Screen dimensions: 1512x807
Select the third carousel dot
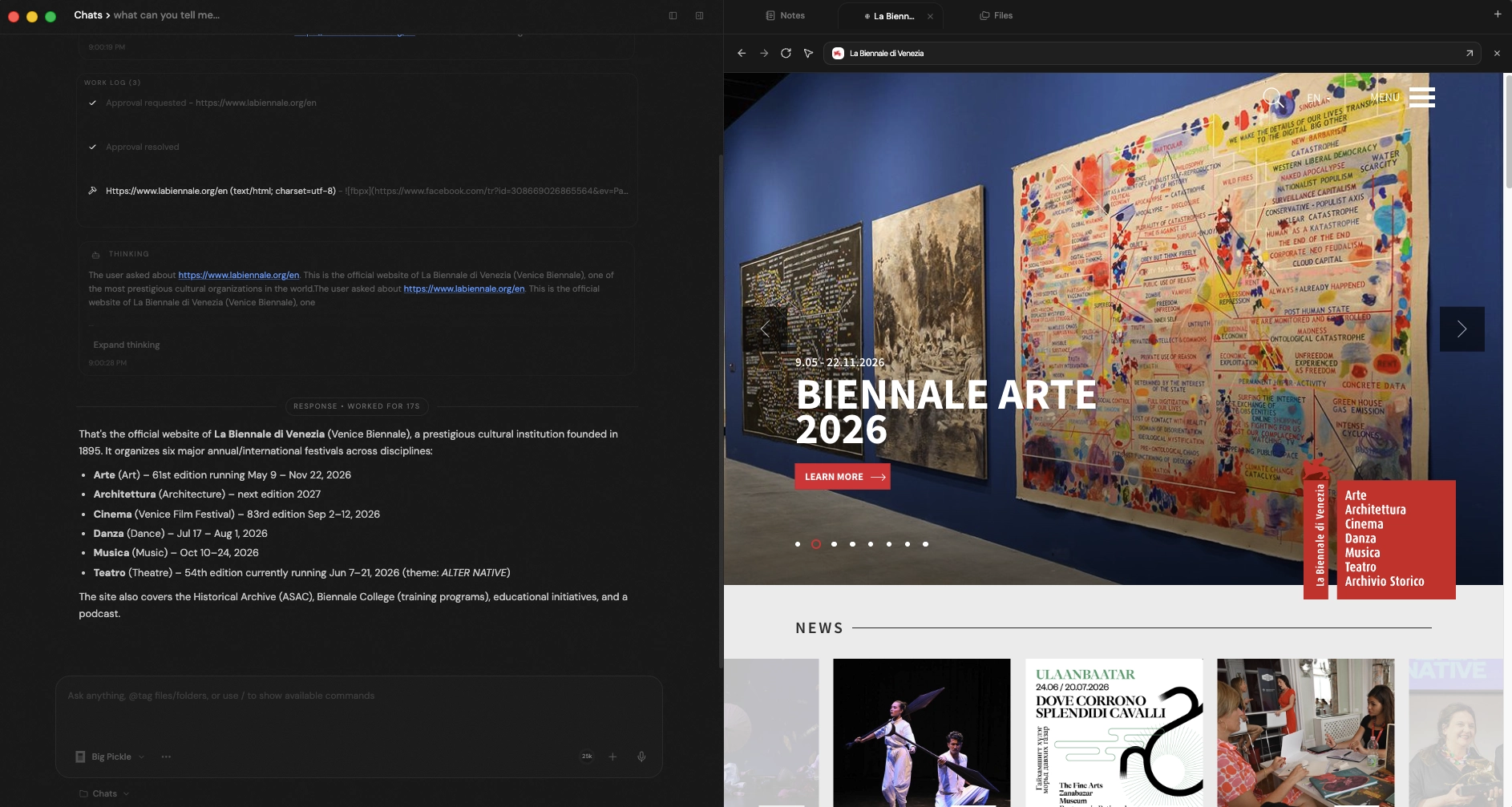(835, 544)
